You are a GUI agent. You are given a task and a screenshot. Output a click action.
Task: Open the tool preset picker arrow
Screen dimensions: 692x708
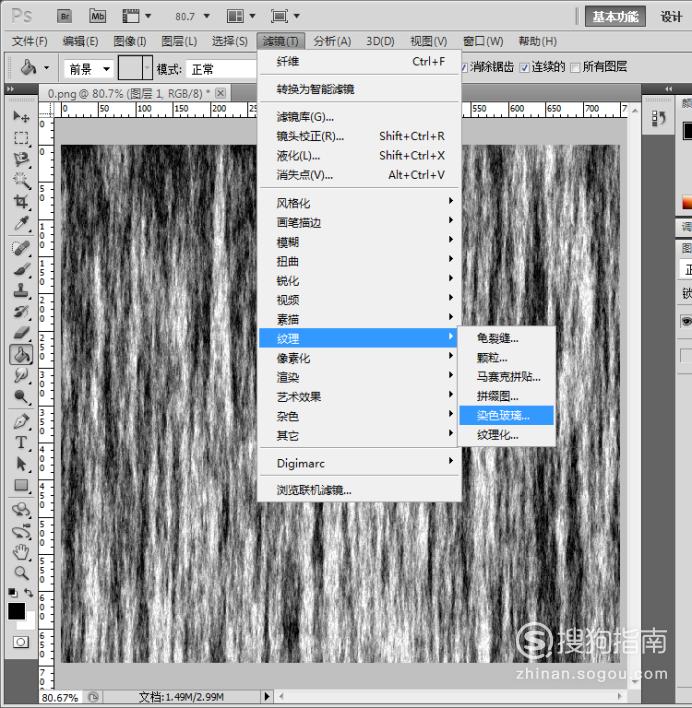(x=46, y=69)
